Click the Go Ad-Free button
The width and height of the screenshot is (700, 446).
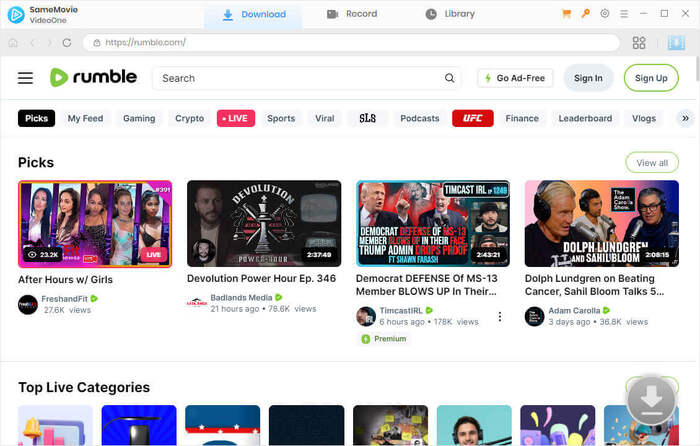click(515, 78)
